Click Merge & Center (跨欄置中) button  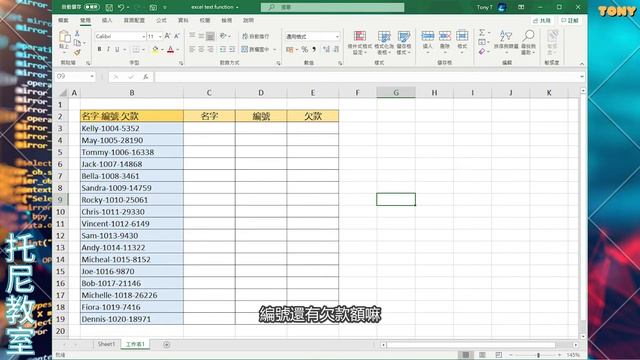tap(255, 49)
